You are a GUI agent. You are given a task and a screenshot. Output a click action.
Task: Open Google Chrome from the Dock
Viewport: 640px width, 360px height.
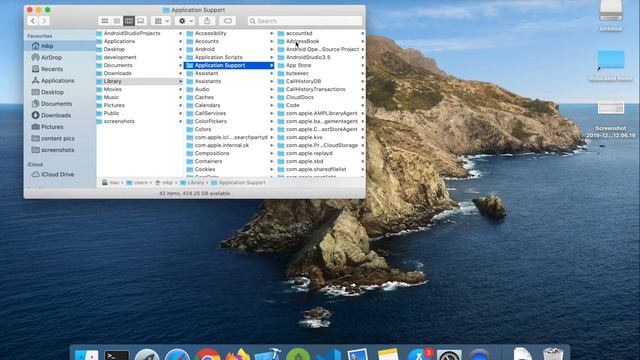(x=207, y=355)
